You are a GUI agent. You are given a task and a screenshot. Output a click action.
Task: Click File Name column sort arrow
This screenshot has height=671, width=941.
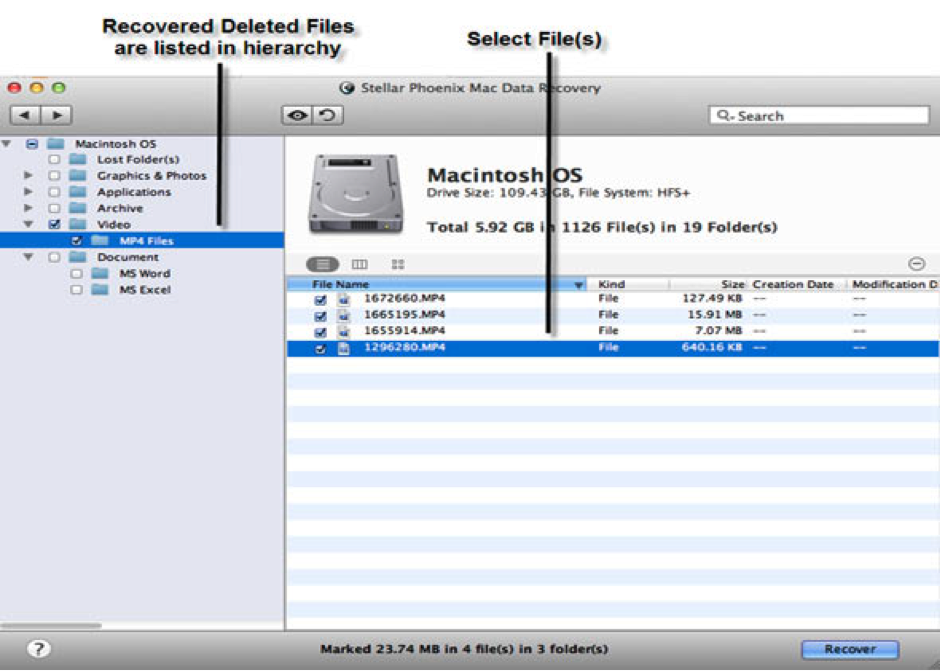coord(579,285)
